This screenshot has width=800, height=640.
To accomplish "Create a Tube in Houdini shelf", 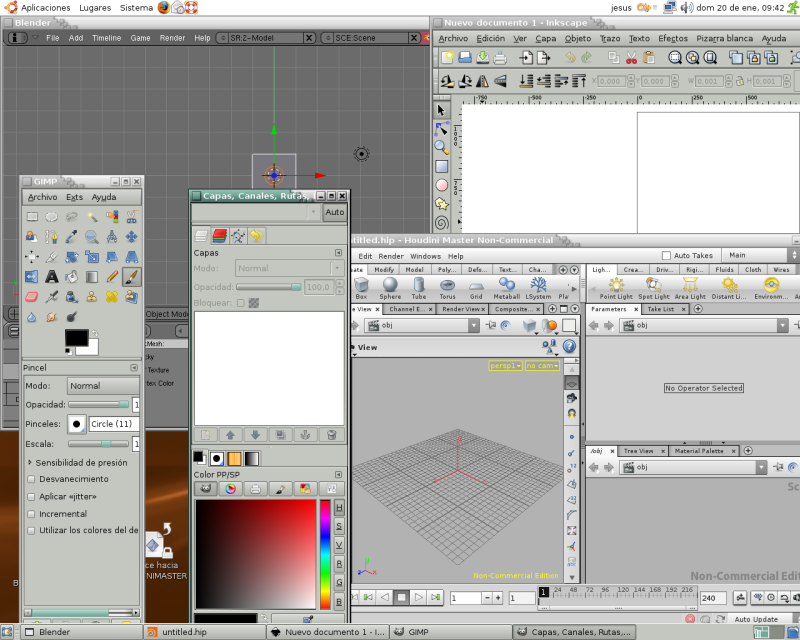I will pos(419,288).
